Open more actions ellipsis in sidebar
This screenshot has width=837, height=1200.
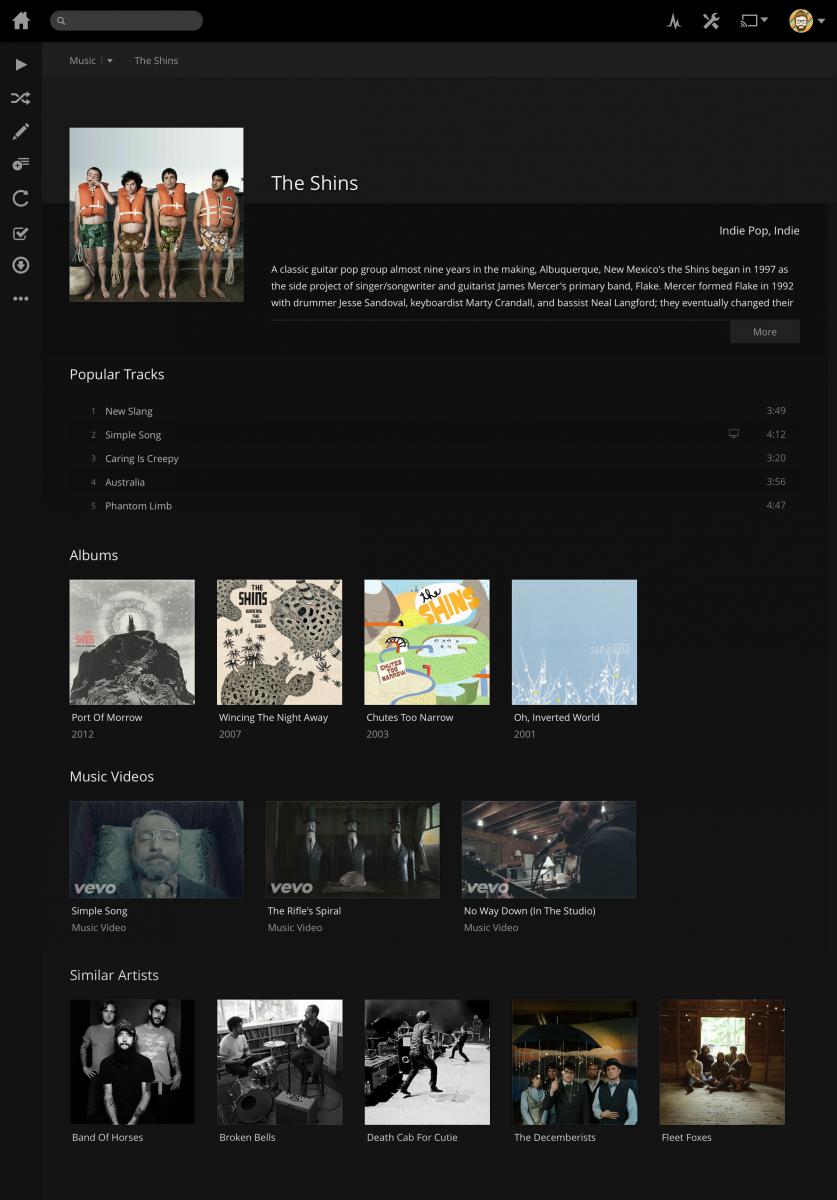pyautogui.click(x=20, y=299)
